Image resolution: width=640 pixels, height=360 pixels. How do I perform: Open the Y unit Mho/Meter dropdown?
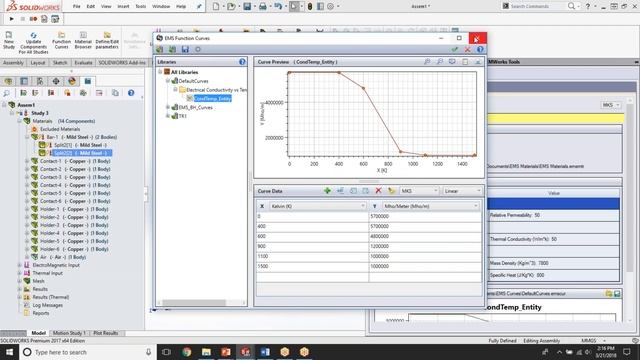[x=431, y=206]
